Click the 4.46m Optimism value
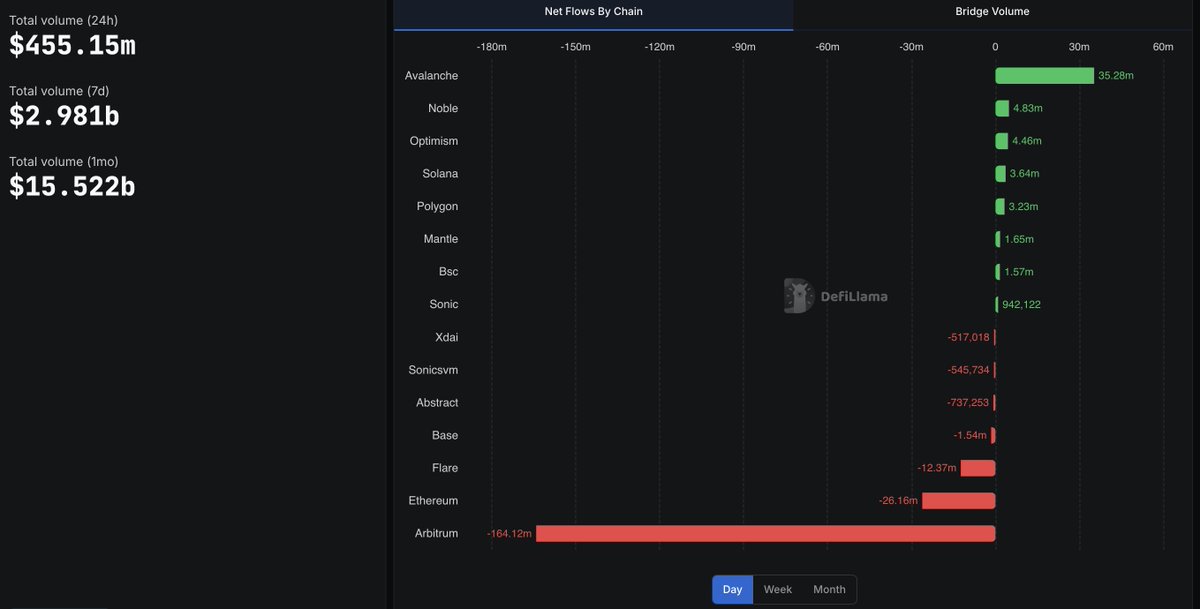 (x=1027, y=141)
